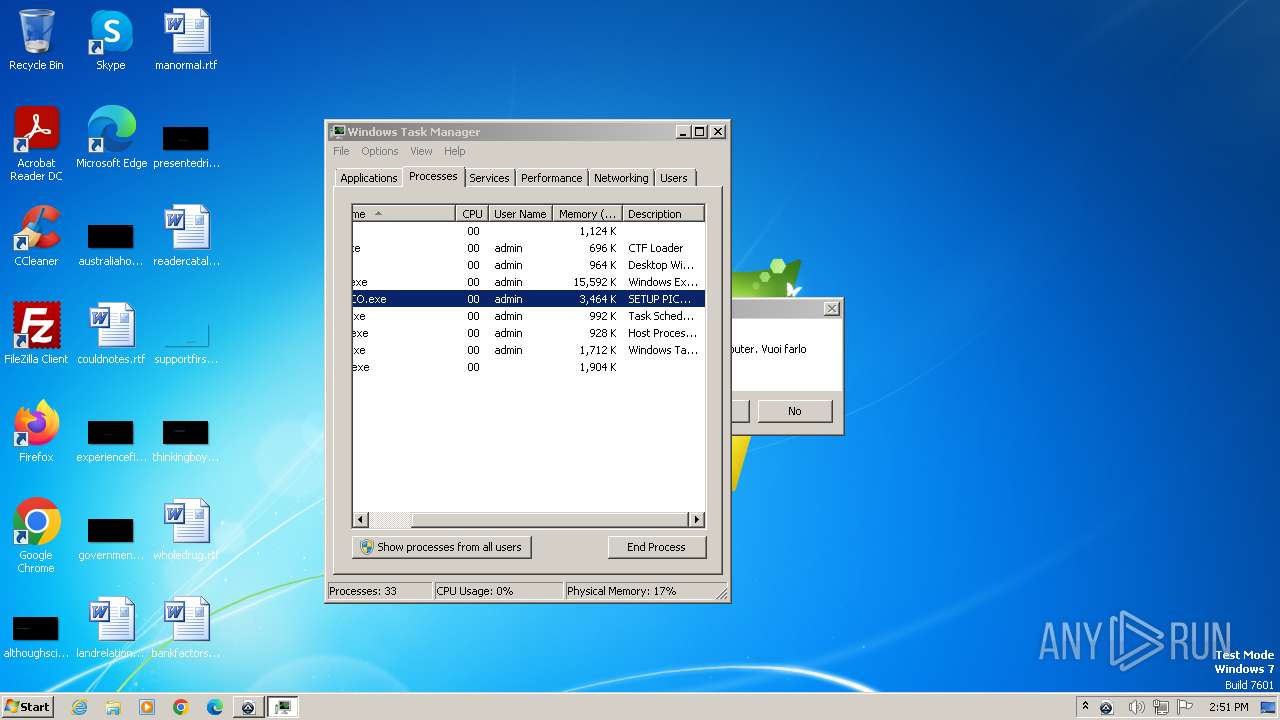Viewport: 1280px width, 720px height.
Task: Switch to the Applications tab
Action: 369,178
